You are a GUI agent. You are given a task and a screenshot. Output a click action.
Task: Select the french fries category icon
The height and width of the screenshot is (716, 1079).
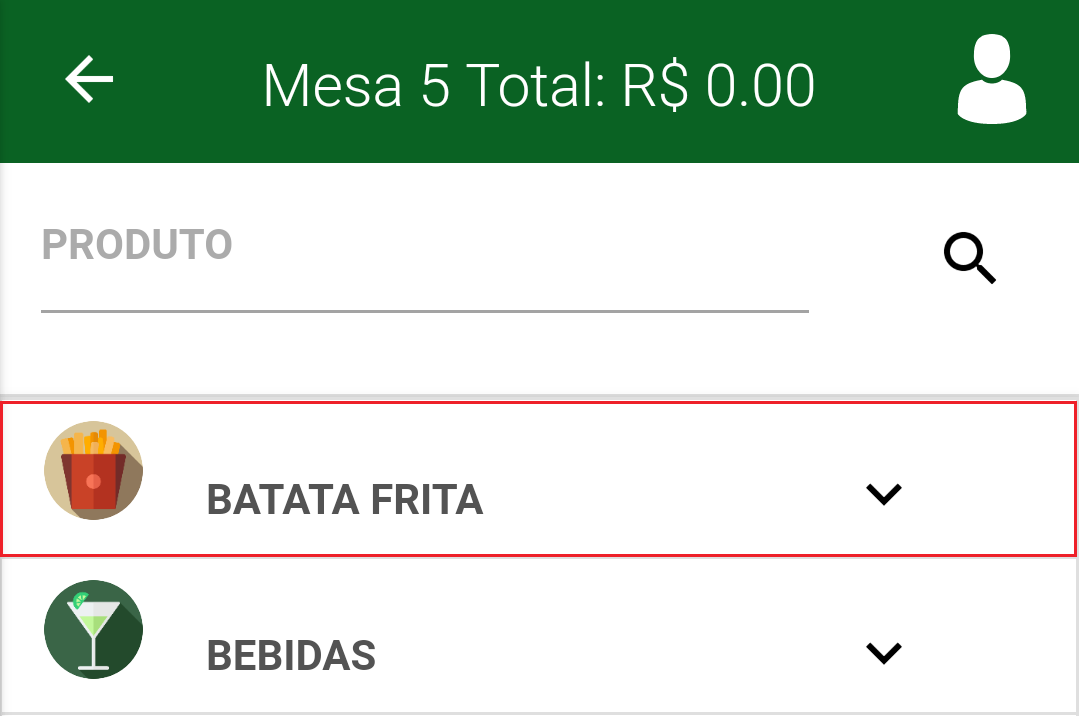94,470
